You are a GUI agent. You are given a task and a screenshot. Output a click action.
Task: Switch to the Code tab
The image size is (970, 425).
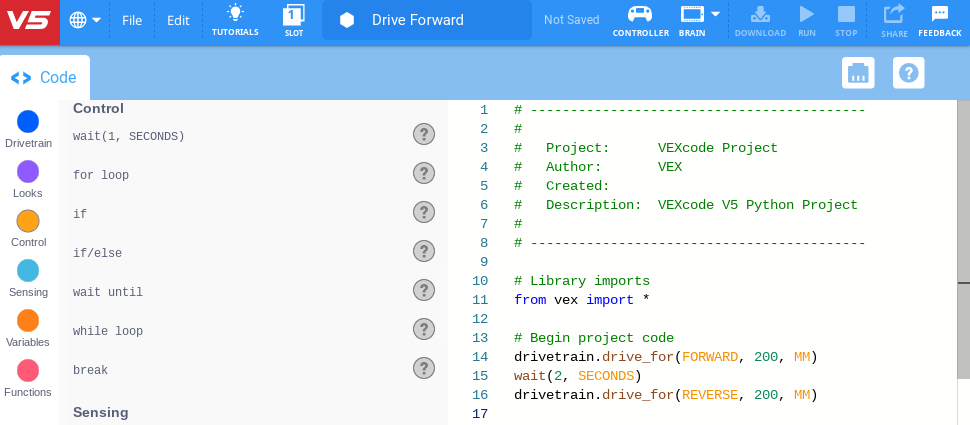pyautogui.click(x=45, y=78)
